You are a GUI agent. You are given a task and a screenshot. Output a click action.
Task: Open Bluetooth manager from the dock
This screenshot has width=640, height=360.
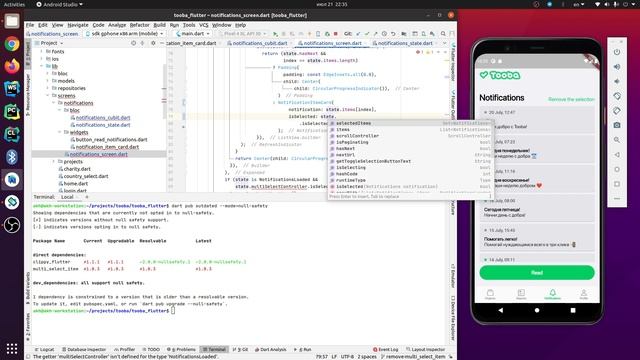tap(12, 157)
